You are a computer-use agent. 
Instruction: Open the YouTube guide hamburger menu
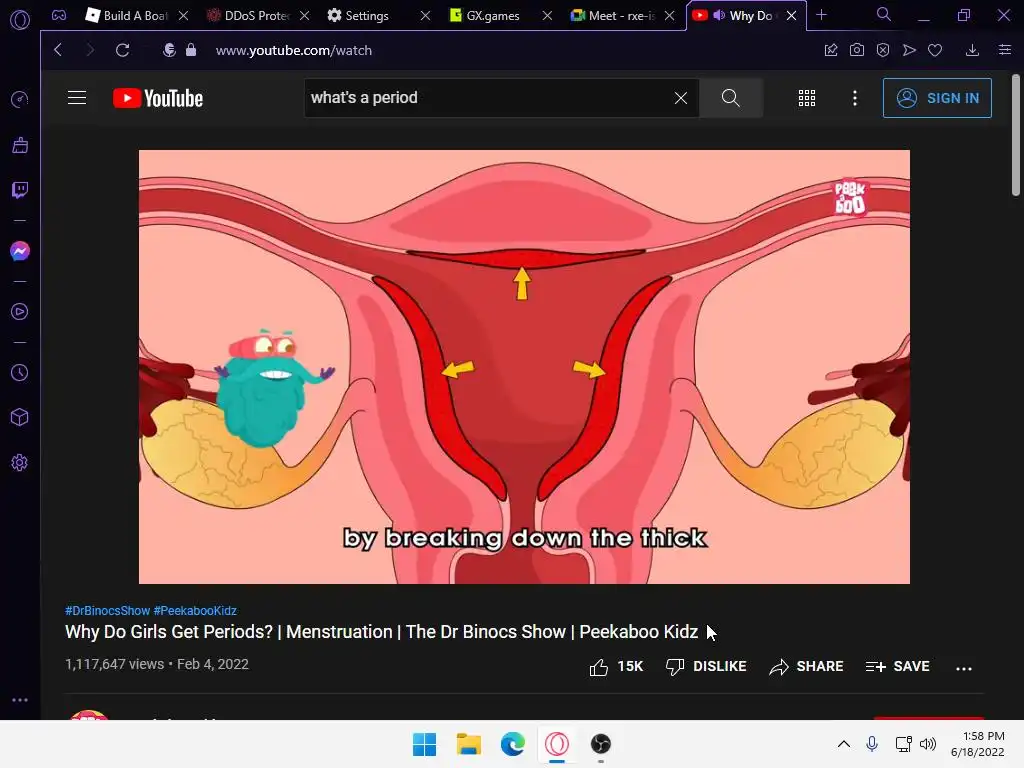click(77, 98)
